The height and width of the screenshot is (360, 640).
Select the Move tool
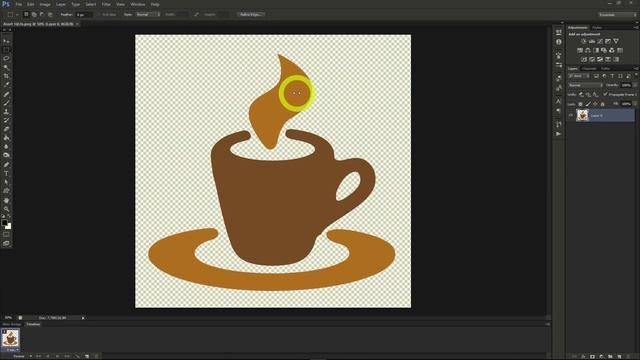(6, 41)
